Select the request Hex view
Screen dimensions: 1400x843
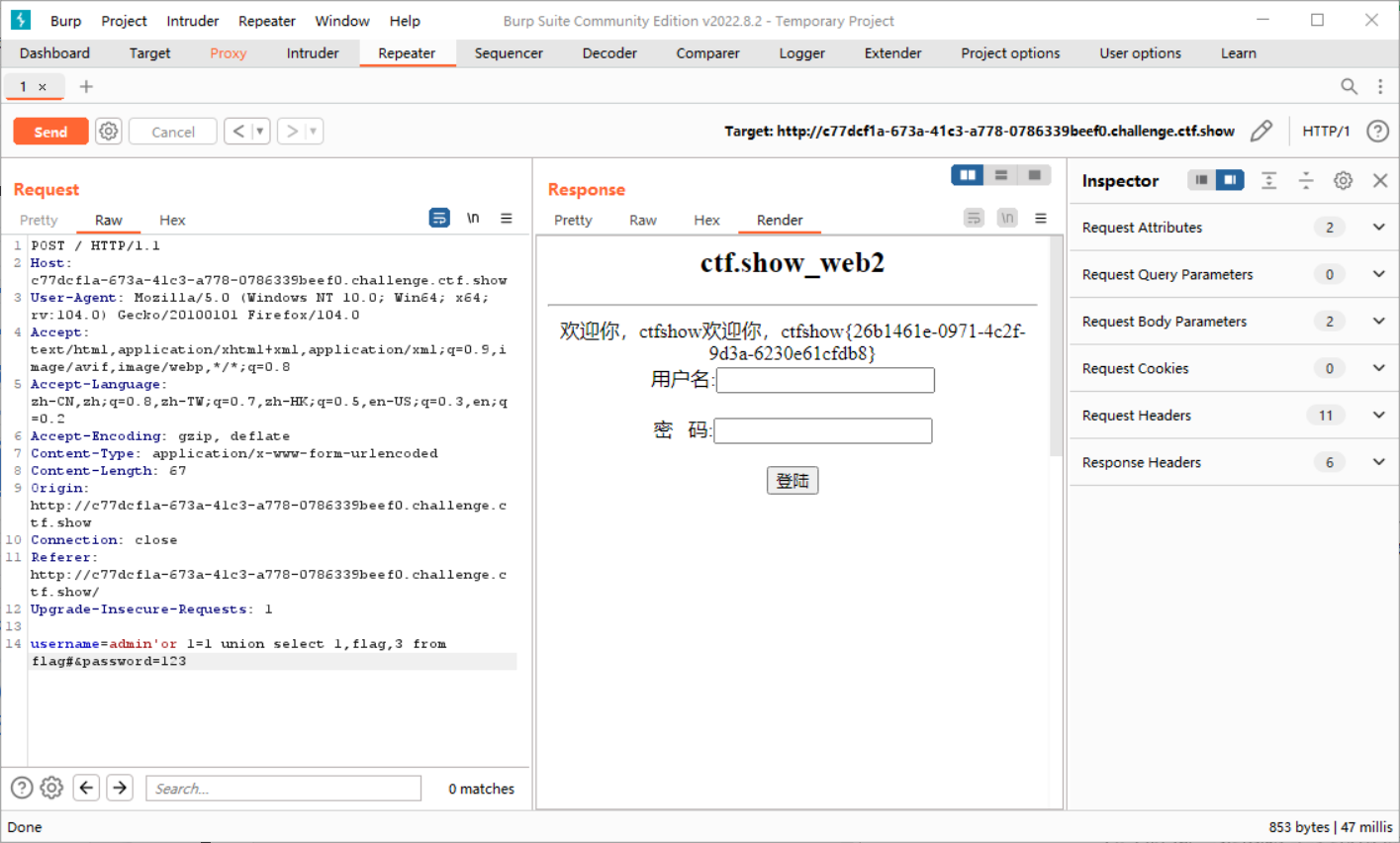click(x=172, y=220)
